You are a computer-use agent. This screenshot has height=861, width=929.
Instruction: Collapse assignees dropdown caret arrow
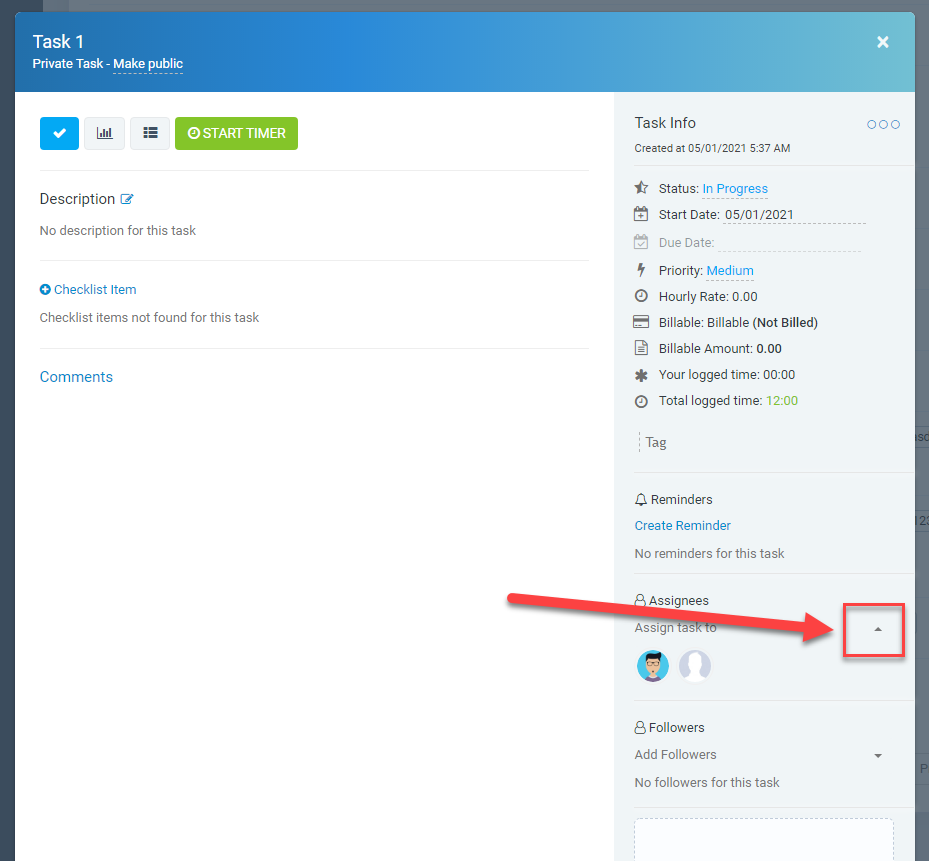pyautogui.click(x=878, y=629)
